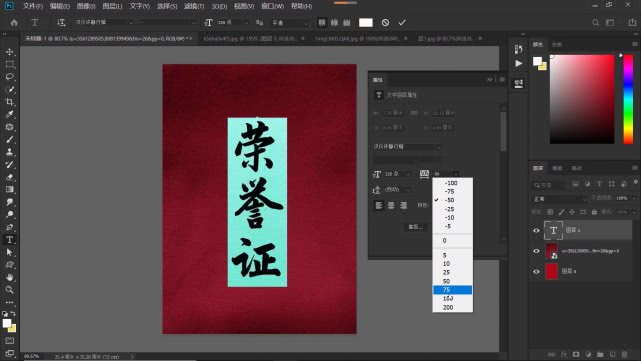This screenshot has height=361, width=641.
Task: Close the first document tab
Action: tap(191, 38)
